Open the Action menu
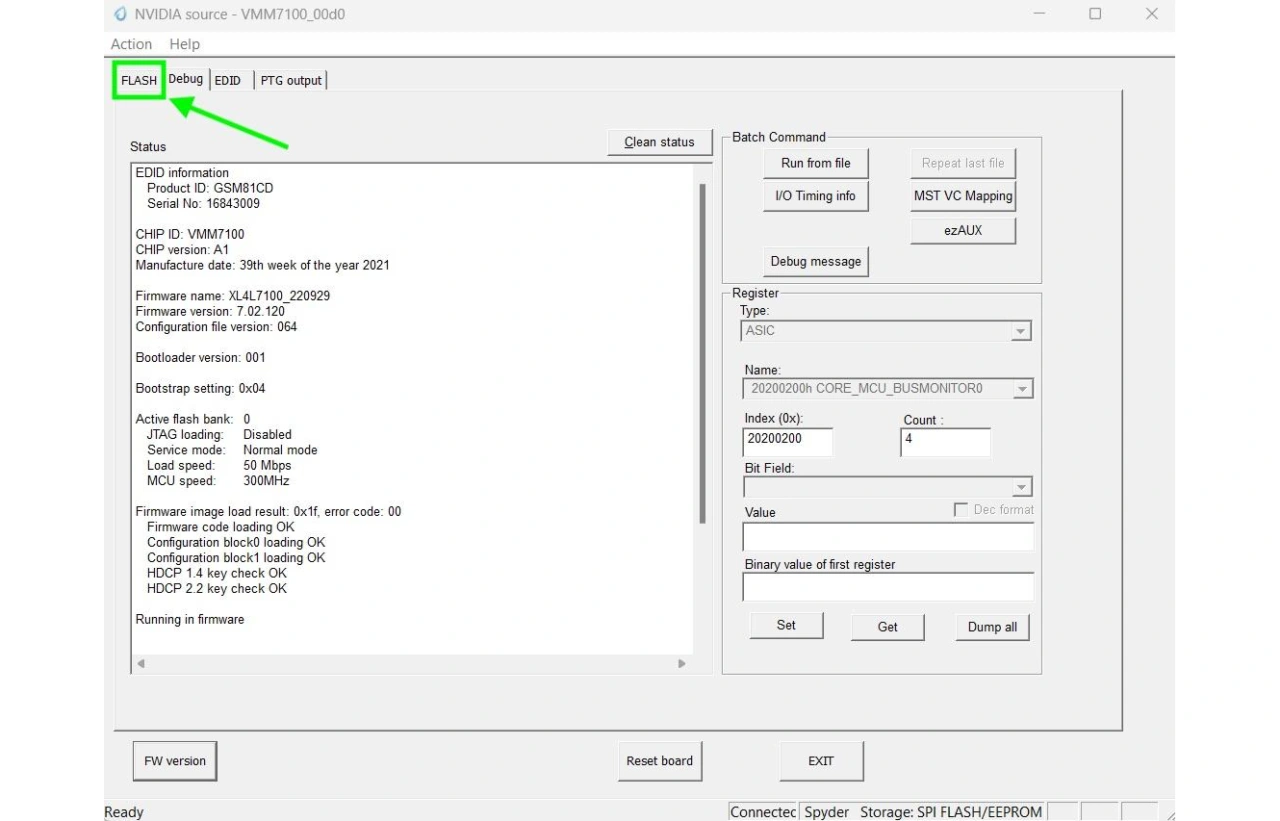Image resolution: width=1280 pixels, height=821 pixels. (x=130, y=44)
